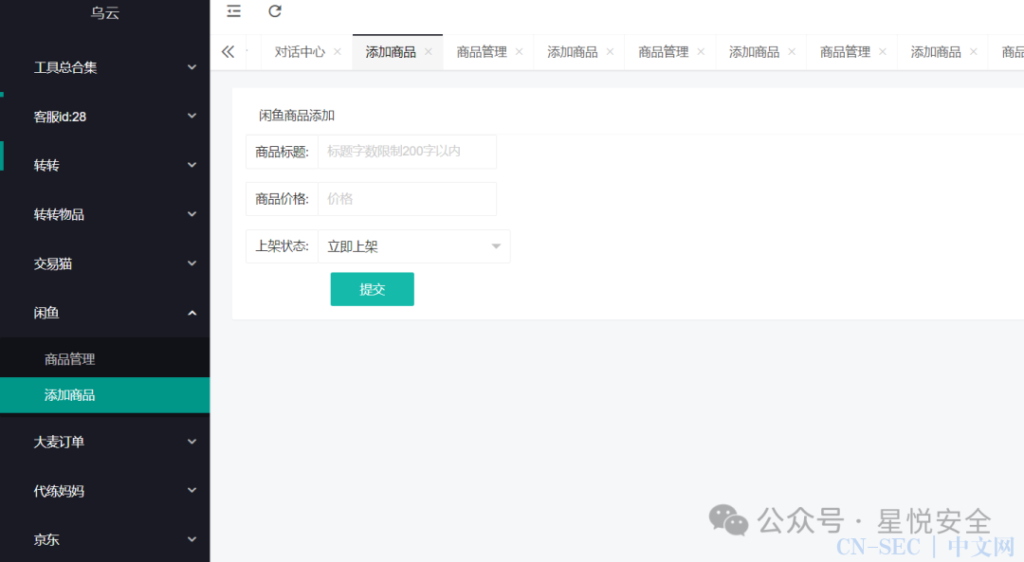Click the 乌云 logo text
Viewport: 1024px width, 562px height.
point(105,12)
